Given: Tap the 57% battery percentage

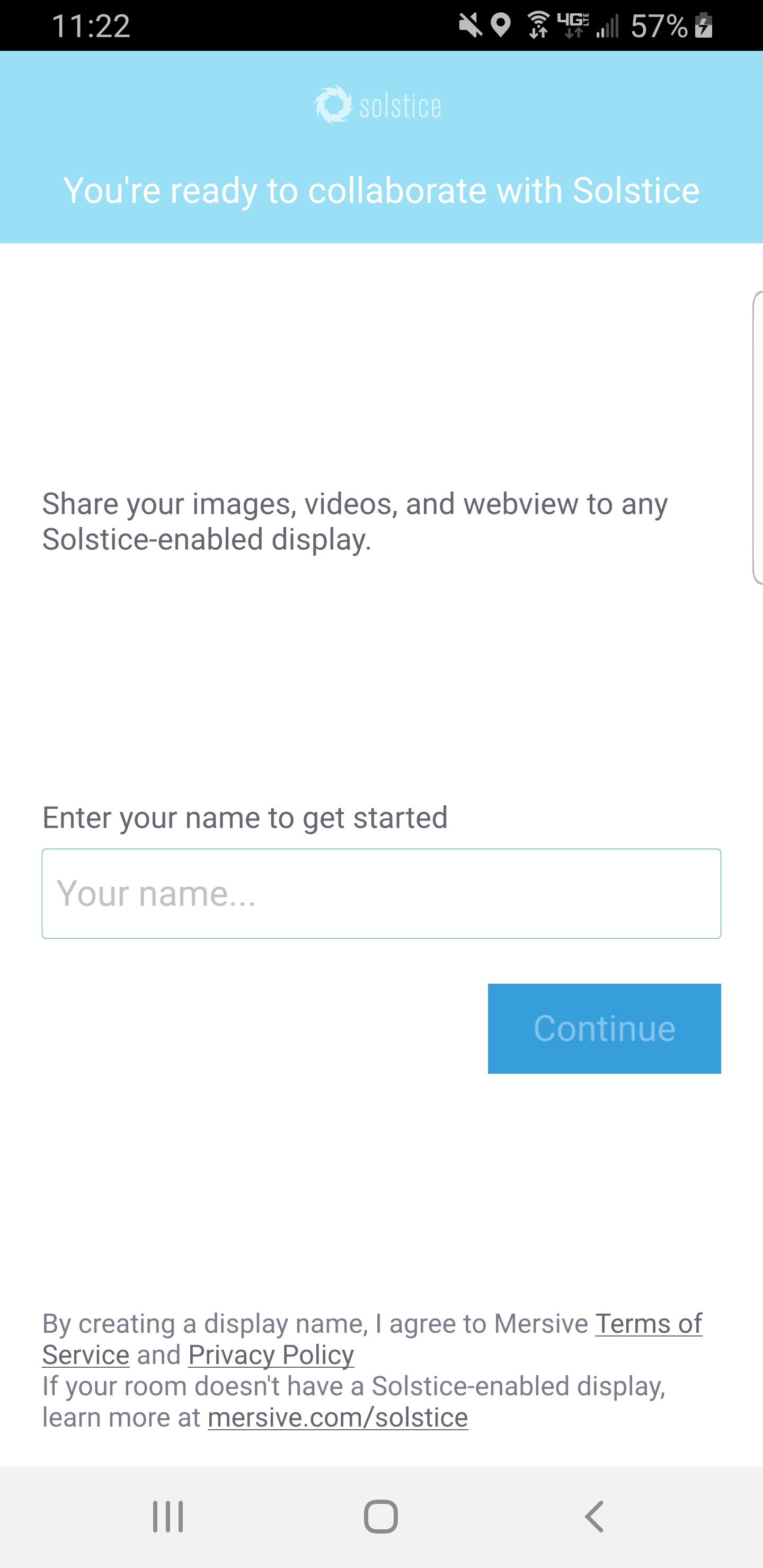Looking at the screenshot, I should (660, 25).
